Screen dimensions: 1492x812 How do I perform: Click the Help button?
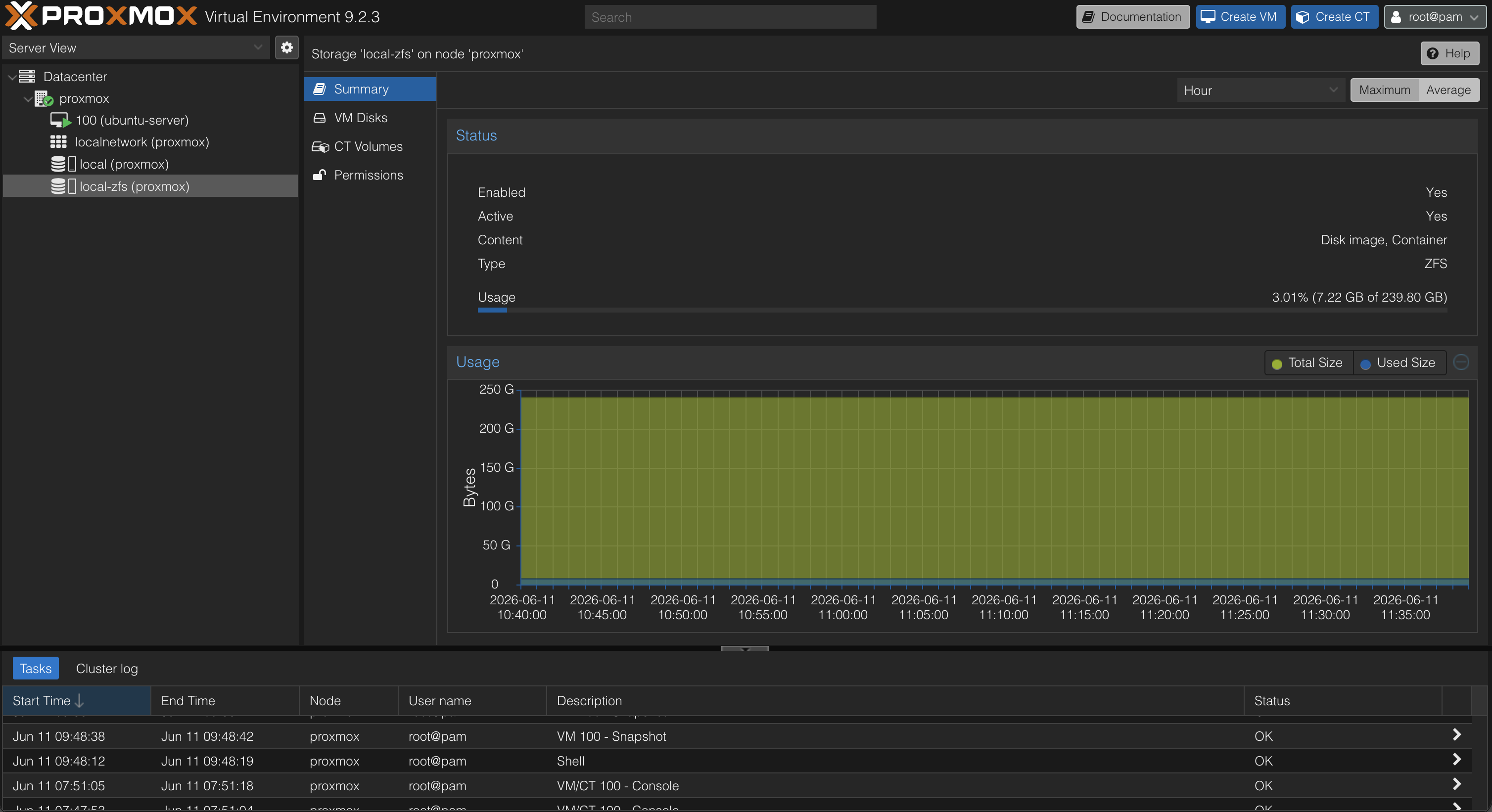[x=1450, y=53]
